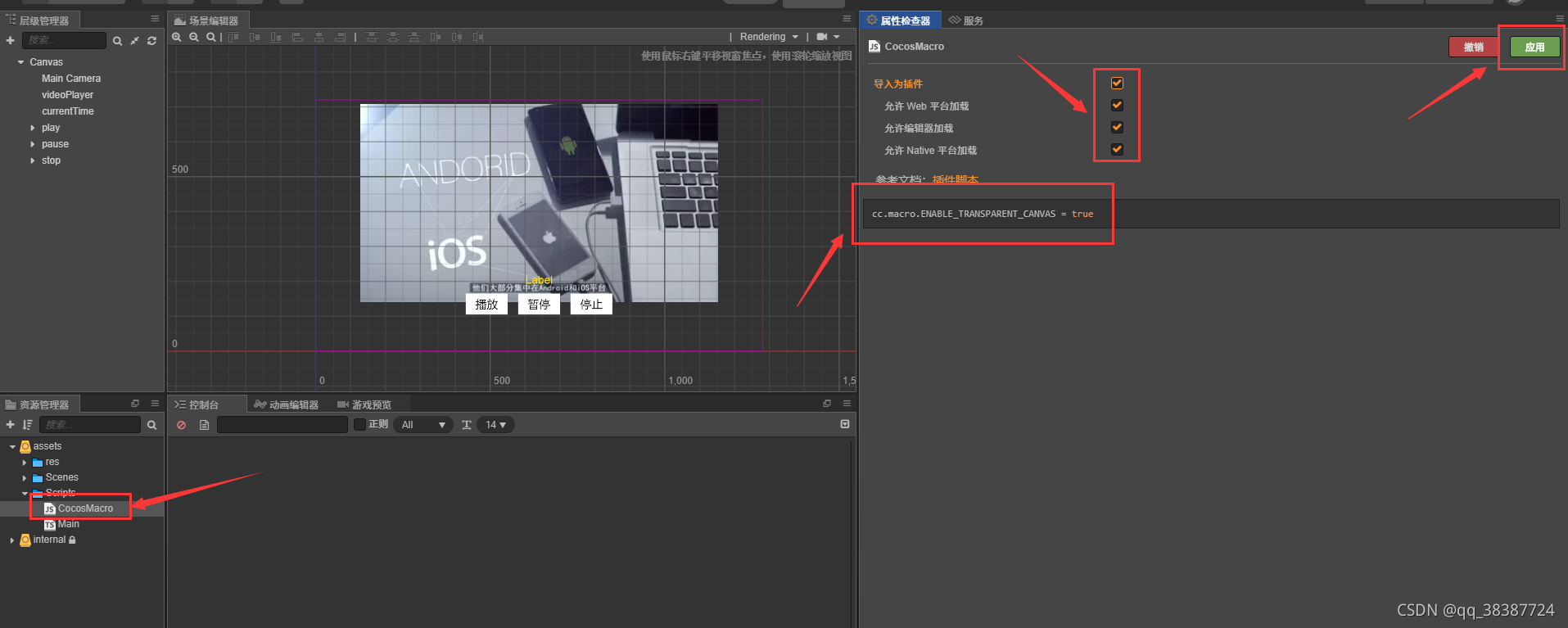Focus console filter input field
The height and width of the screenshot is (628, 1568).
point(282,424)
